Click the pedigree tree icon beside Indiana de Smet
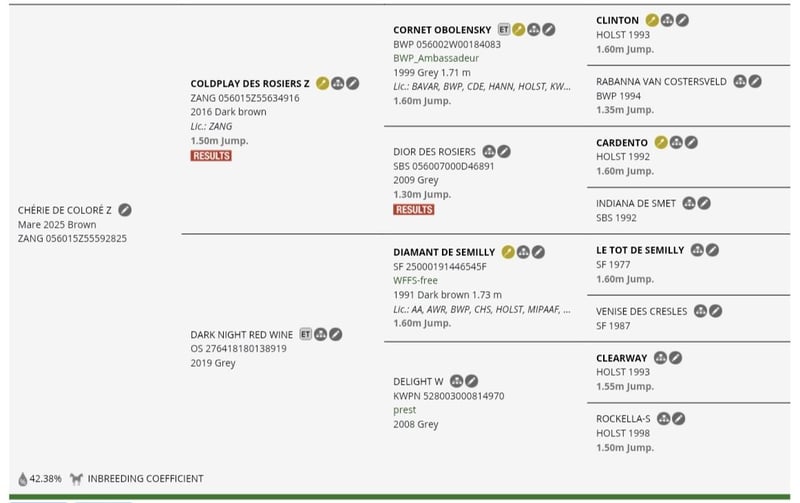Image resolution: width=800 pixels, height=503 pixels. tap(689, 203)
